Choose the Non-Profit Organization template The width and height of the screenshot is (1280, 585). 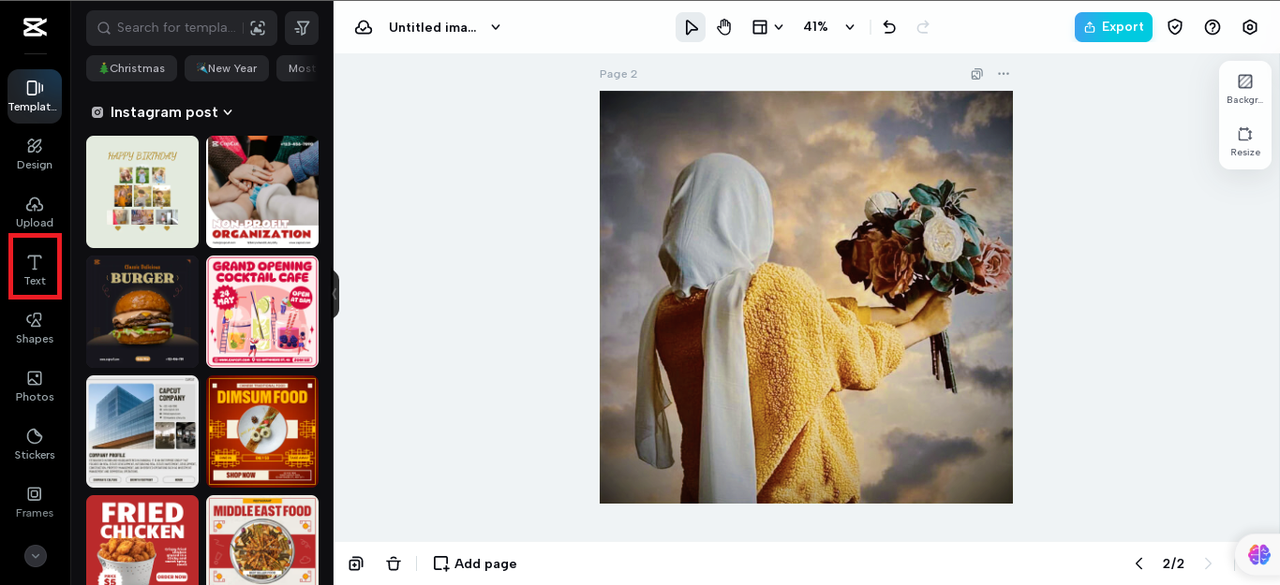[x=262, y=192]
